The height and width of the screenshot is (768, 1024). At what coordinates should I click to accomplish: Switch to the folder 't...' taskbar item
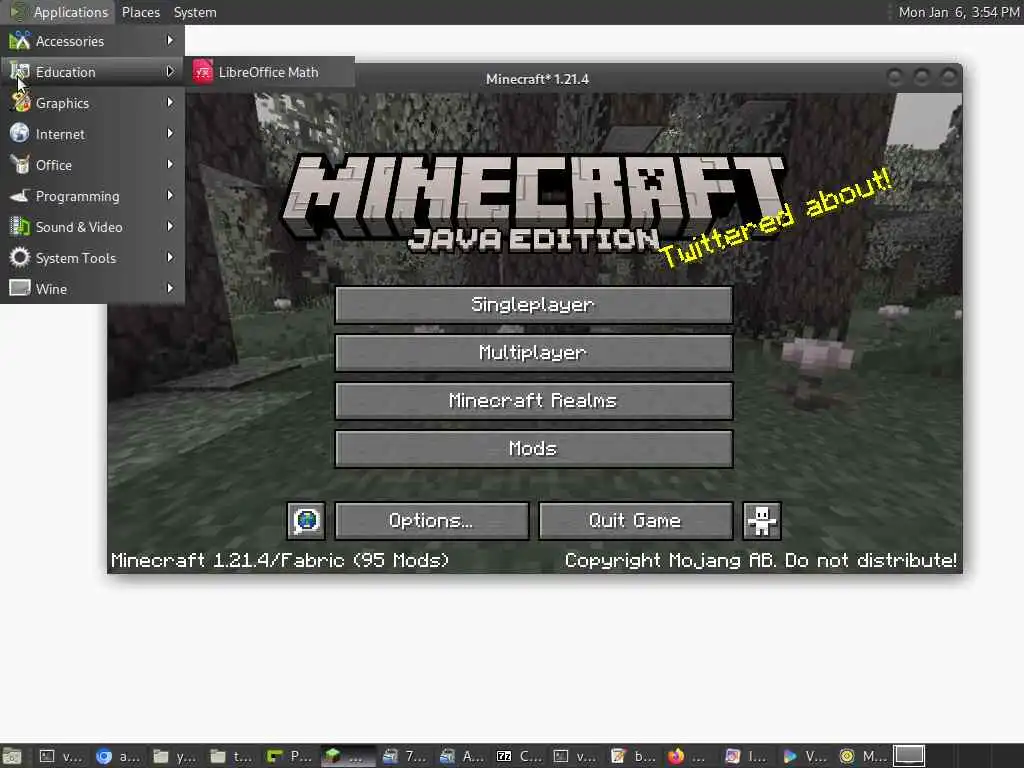click(x=231, y=756)
